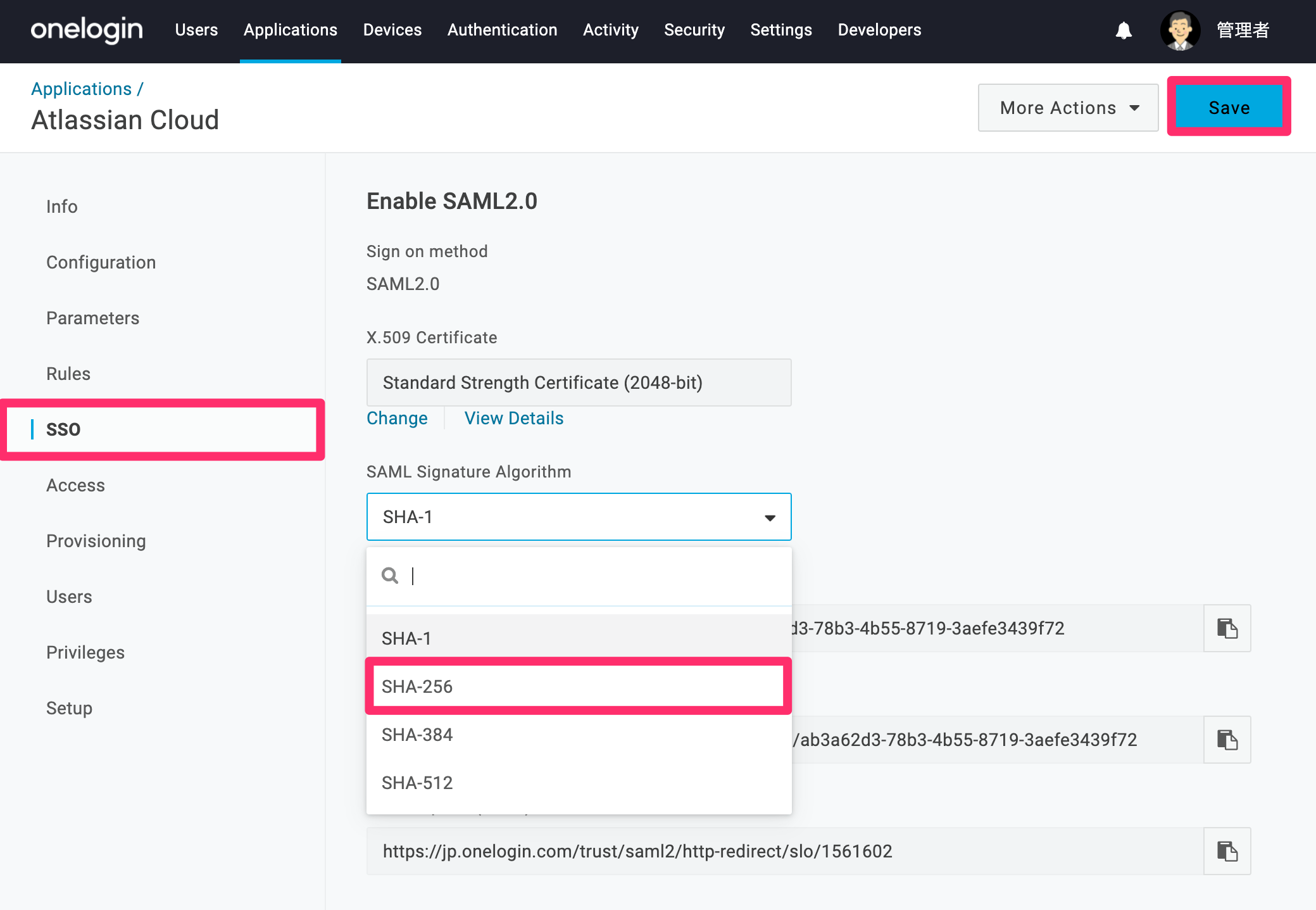The height and width of the screenshot is (910, 1316).
Task: Copy the first ID field ending 3aefe3439f72
Action: click(x=1227, y=628)
